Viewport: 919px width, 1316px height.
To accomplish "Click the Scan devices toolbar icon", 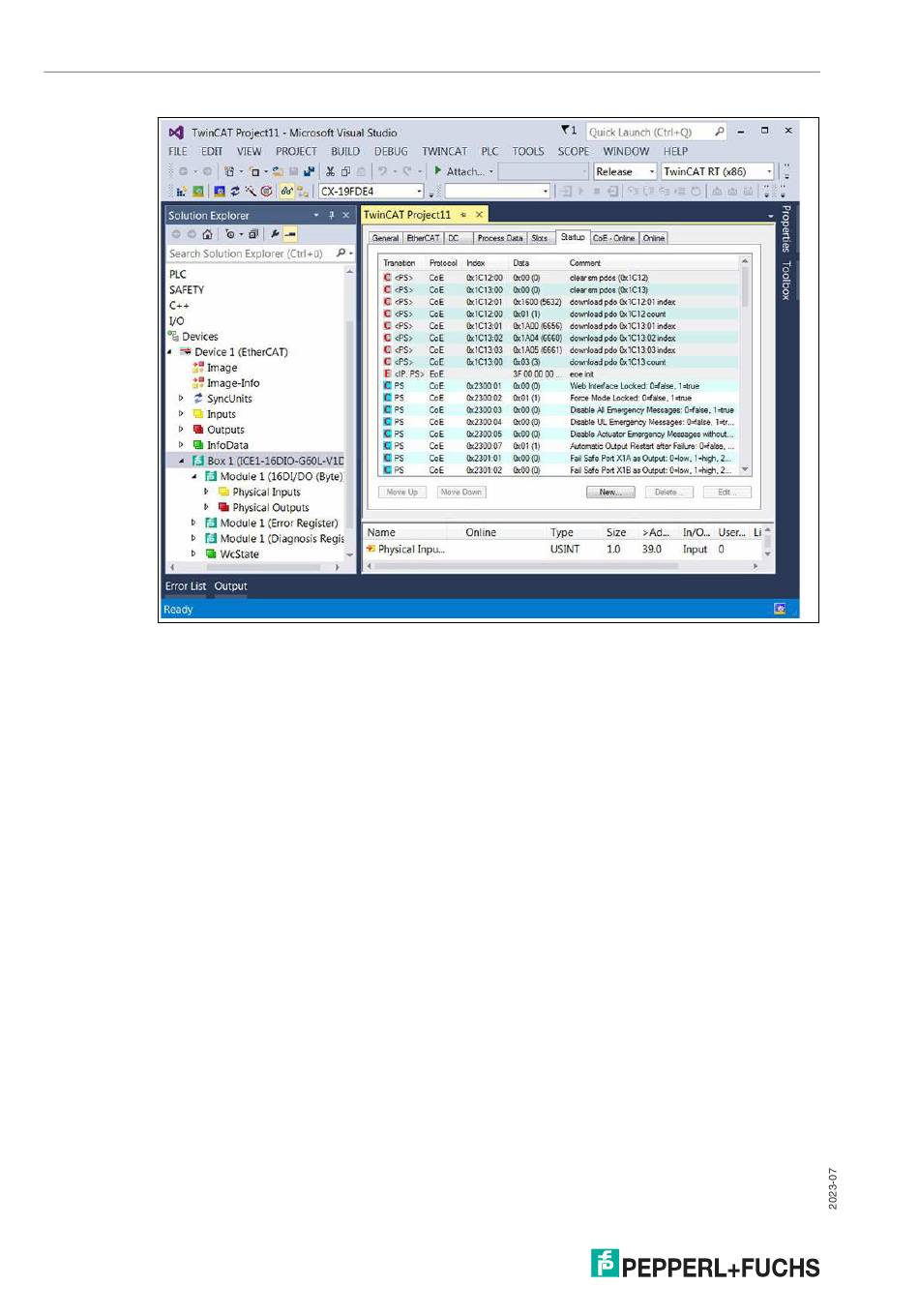I will [x=251, y=192].
